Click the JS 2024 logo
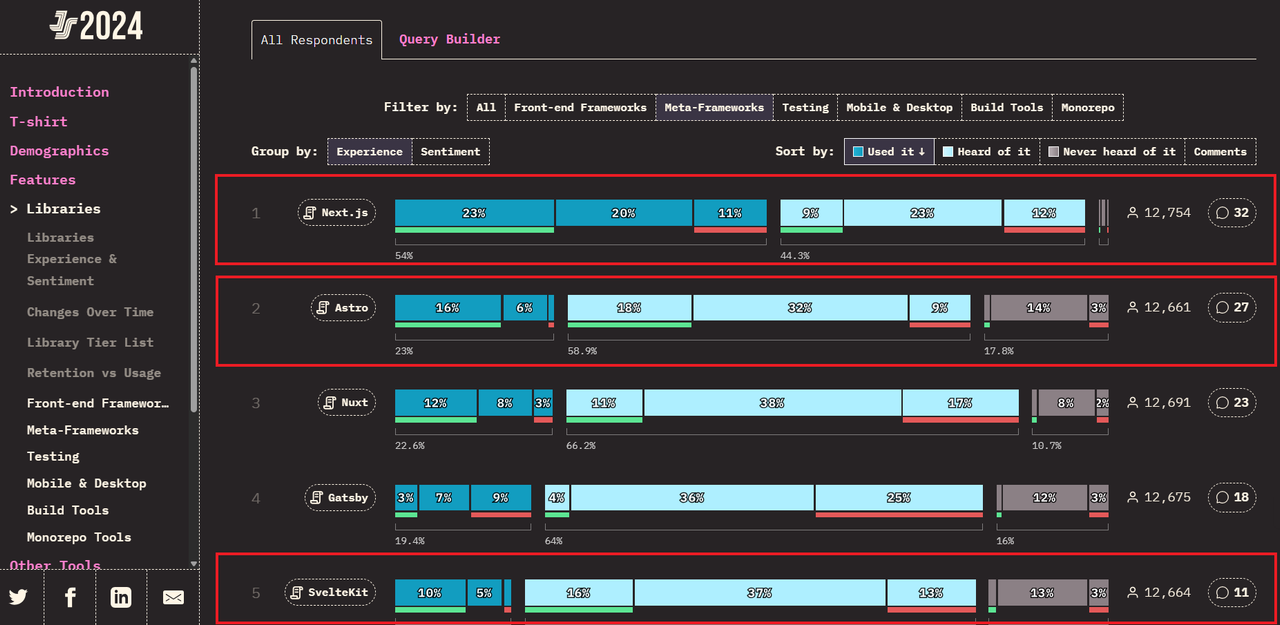Screen dimensions: 1280x625 96,26
